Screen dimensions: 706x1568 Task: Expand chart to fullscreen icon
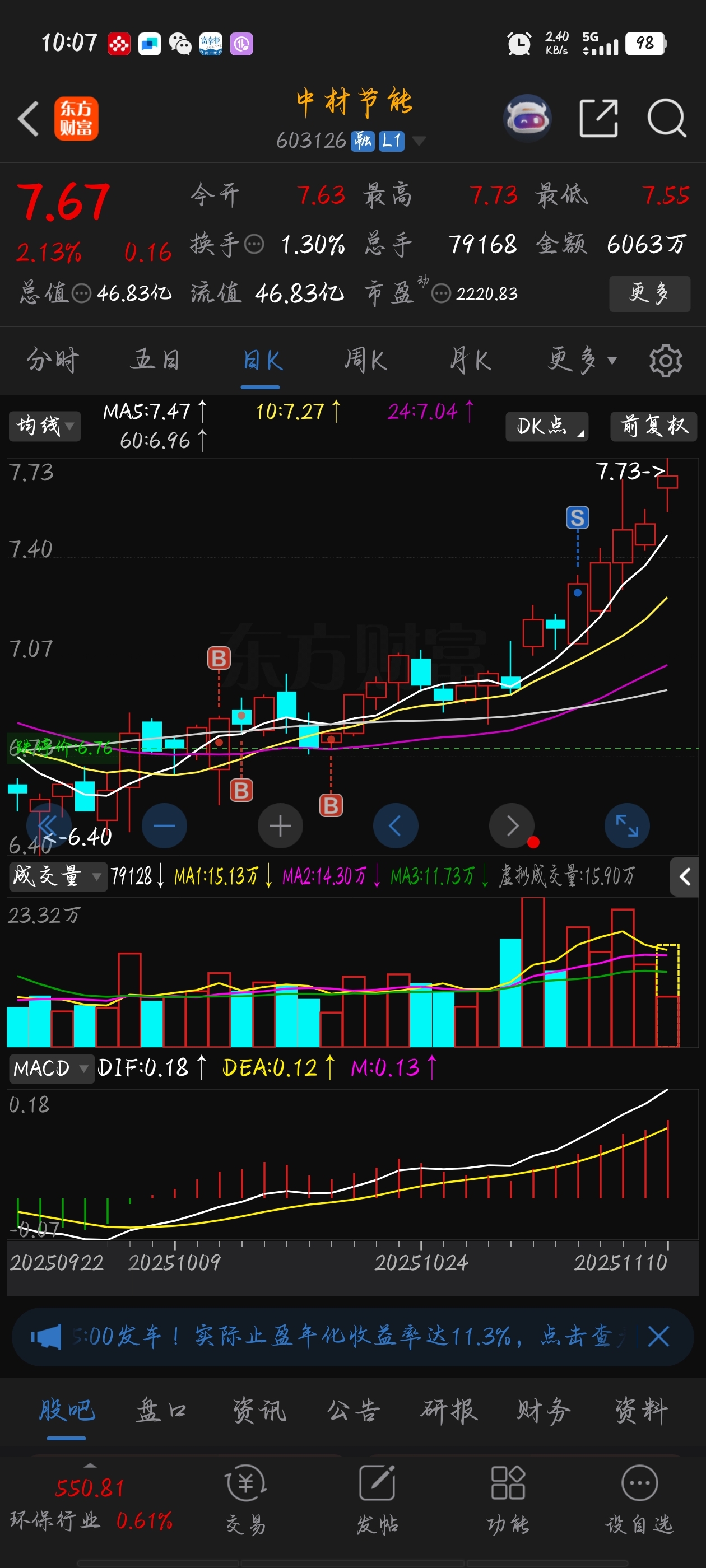627,825
